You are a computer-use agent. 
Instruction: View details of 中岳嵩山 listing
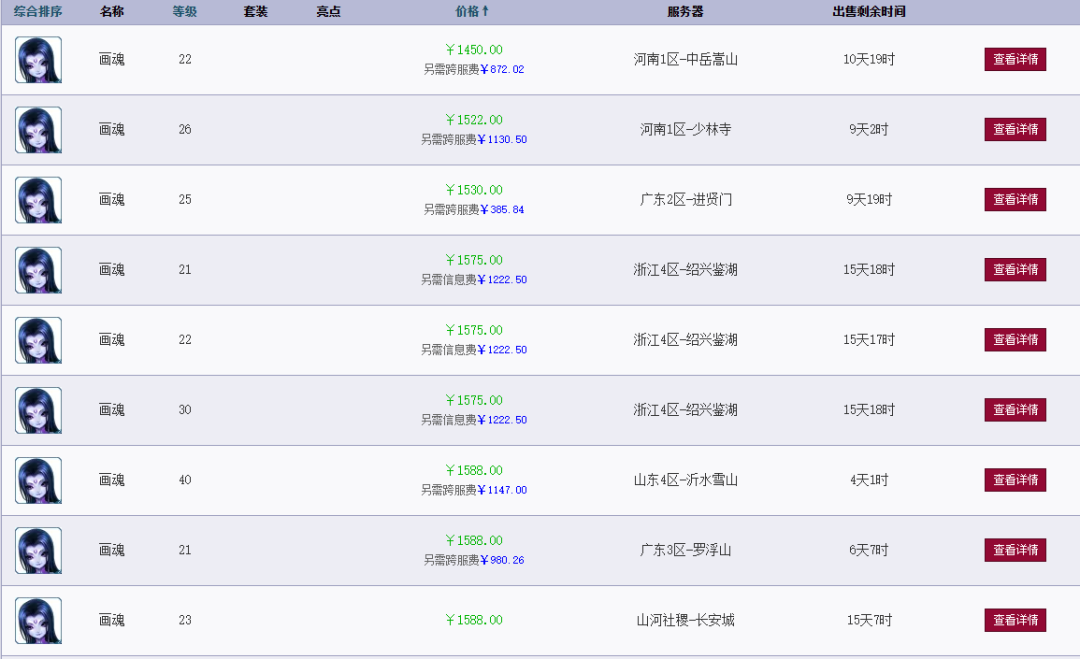(x=1015, y=59)
